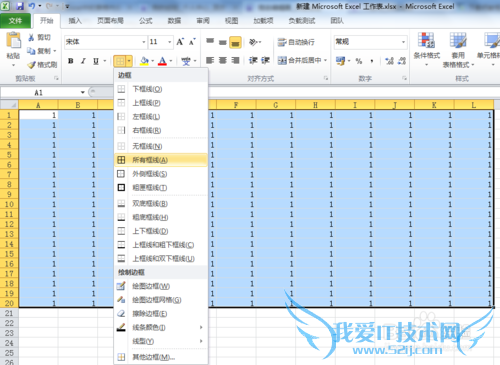Choose 绘图边框(W) draw border
The height and width of the screenshot is (365, 500).
(x=161, y=286)
